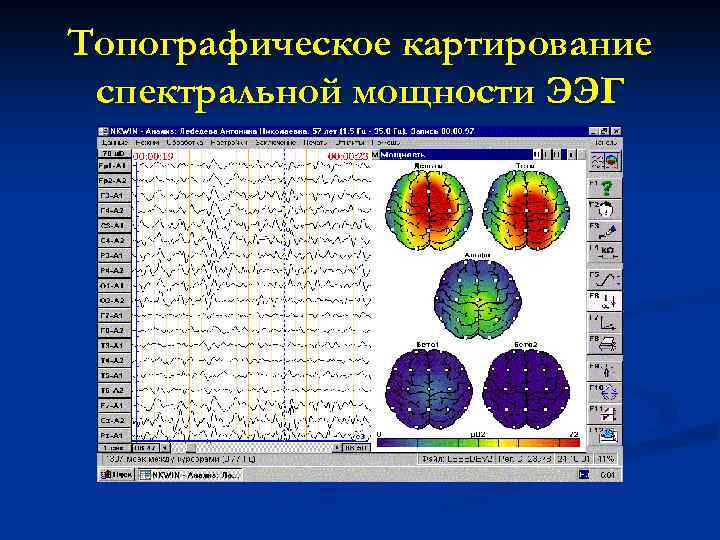
Task: Select the T4-A2 channel button
Action: [114, 360]
